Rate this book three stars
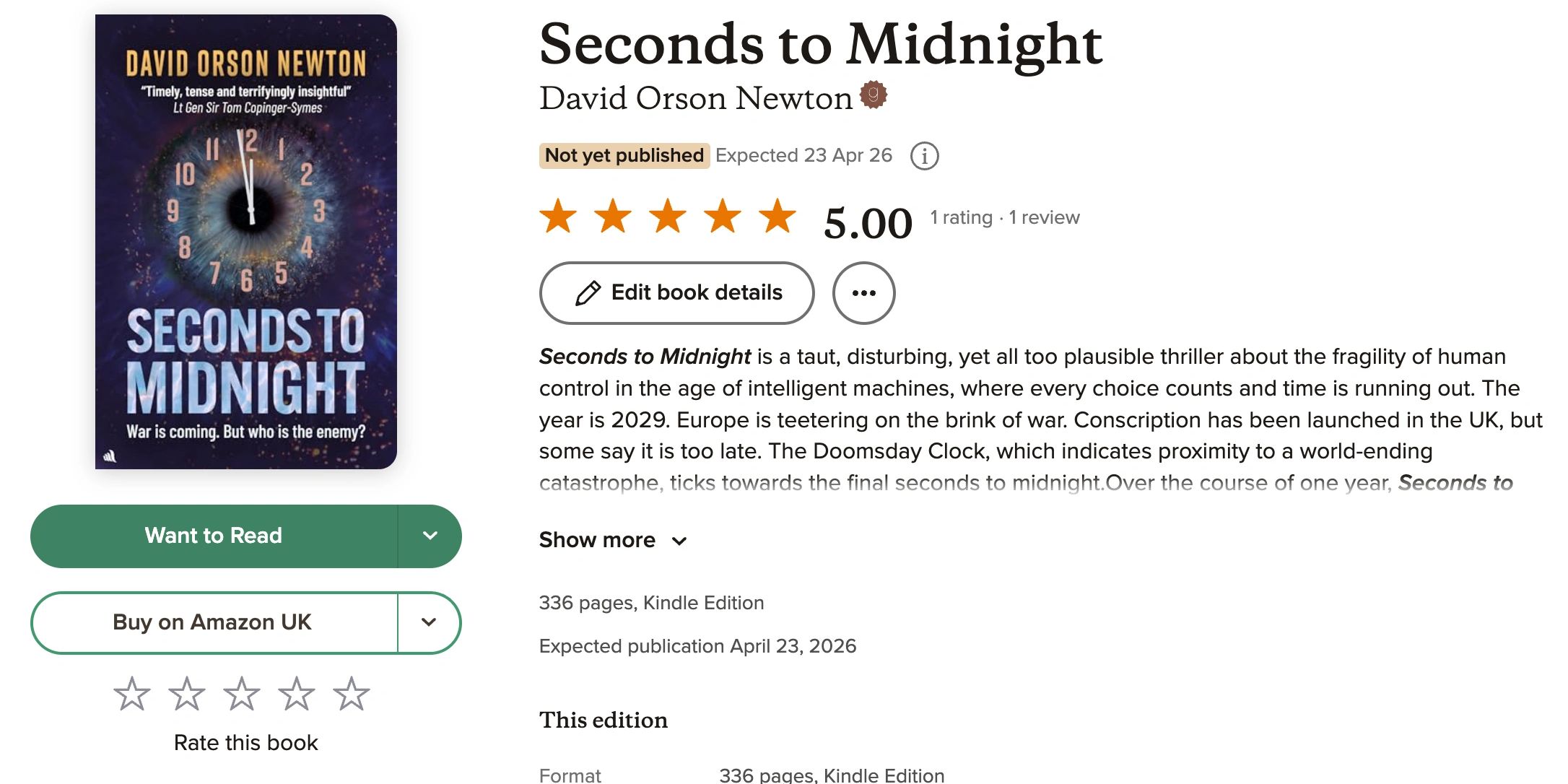Screen dimensions: 1568x784 [242, 694]
